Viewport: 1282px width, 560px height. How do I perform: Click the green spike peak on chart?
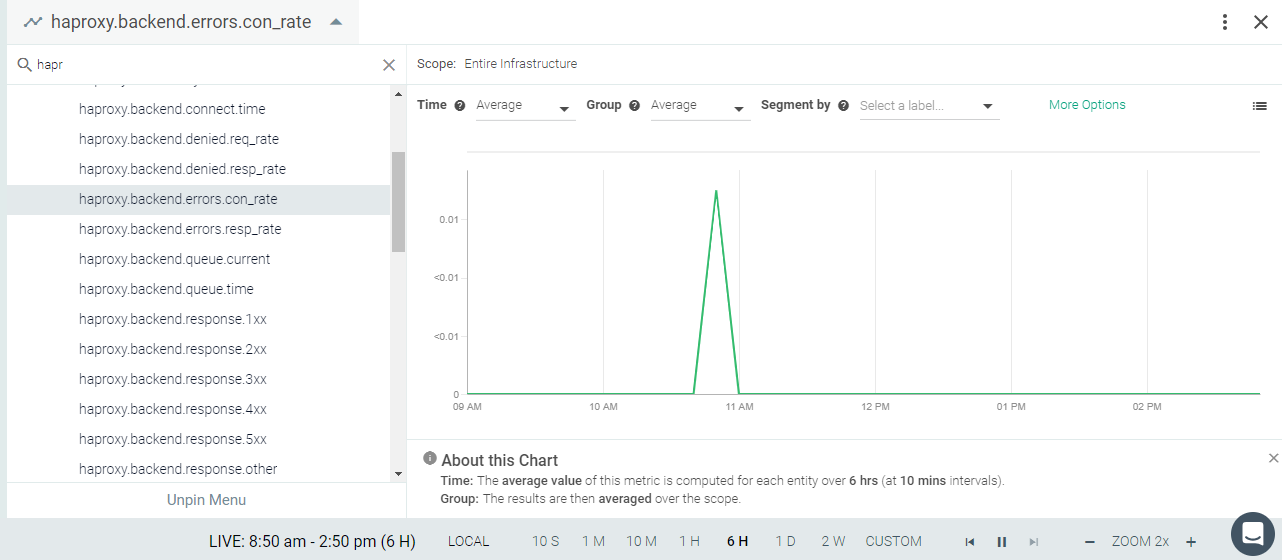[x=716, y=190]
